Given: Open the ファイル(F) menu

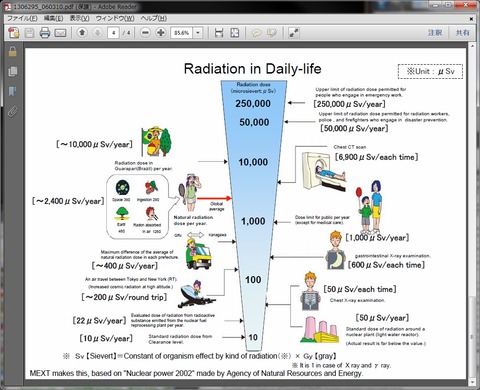Looking at the screenshot, I should tap(22, 18).
